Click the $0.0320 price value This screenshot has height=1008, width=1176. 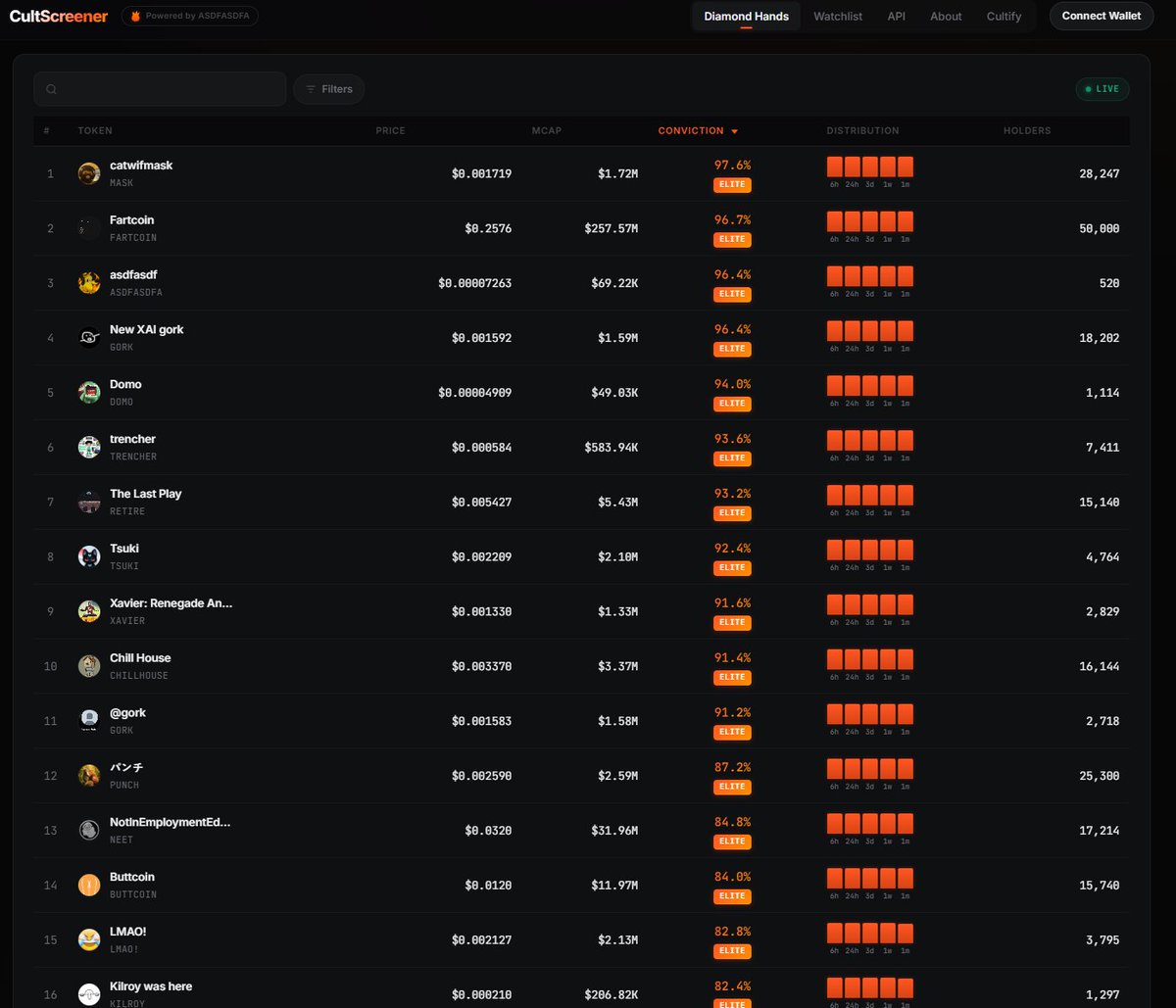coord(488,831)
